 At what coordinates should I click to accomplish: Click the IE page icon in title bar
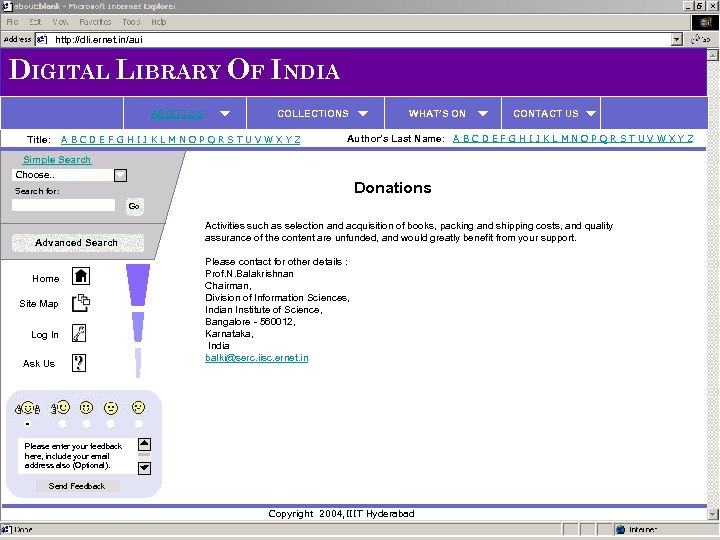point(6,6)
